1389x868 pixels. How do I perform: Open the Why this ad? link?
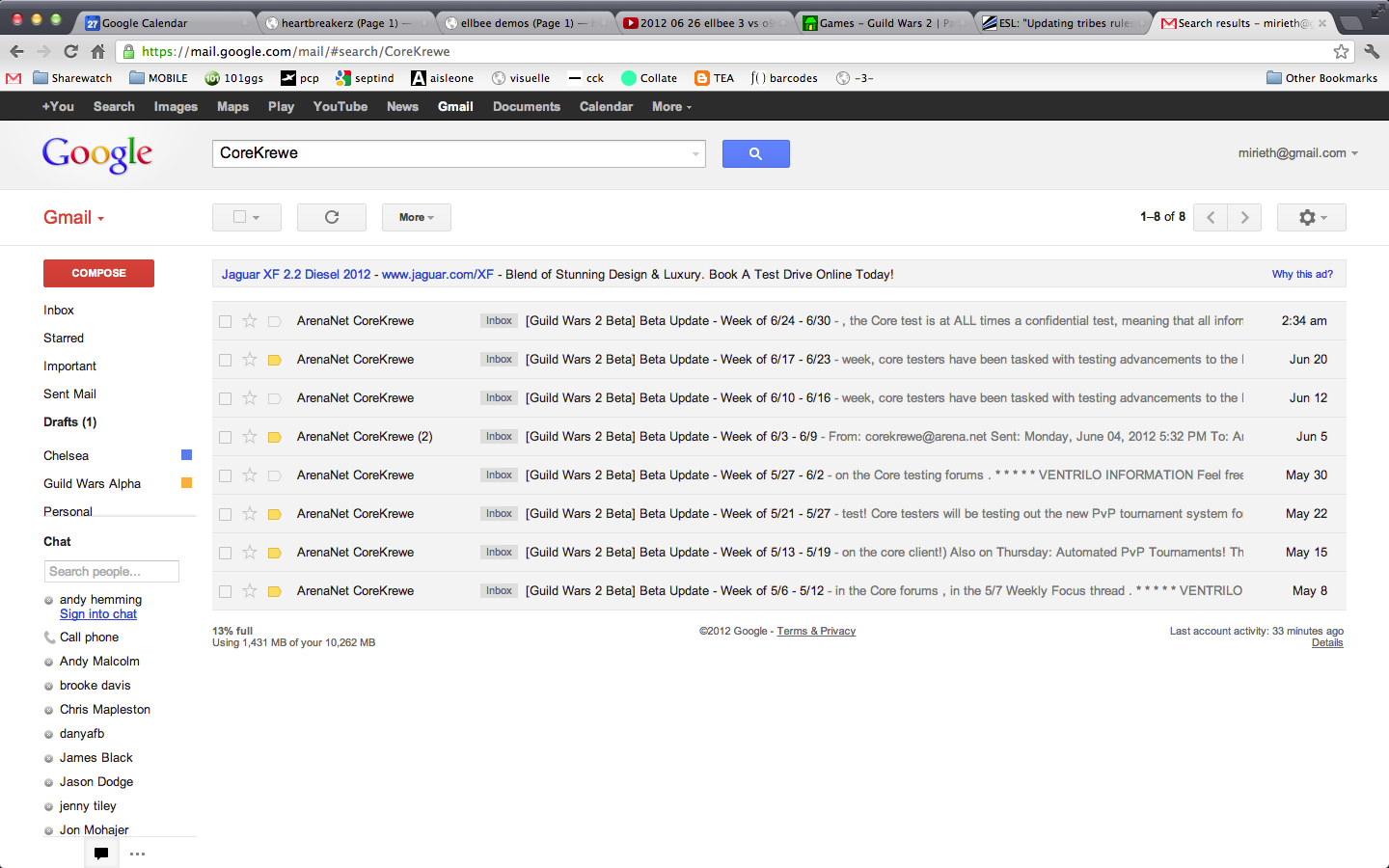1302,275
